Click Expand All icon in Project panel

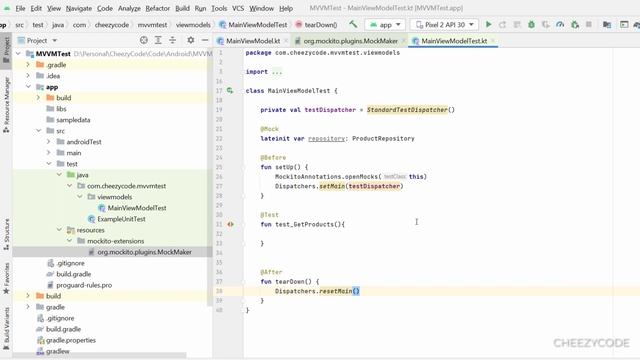click(158, 40)
